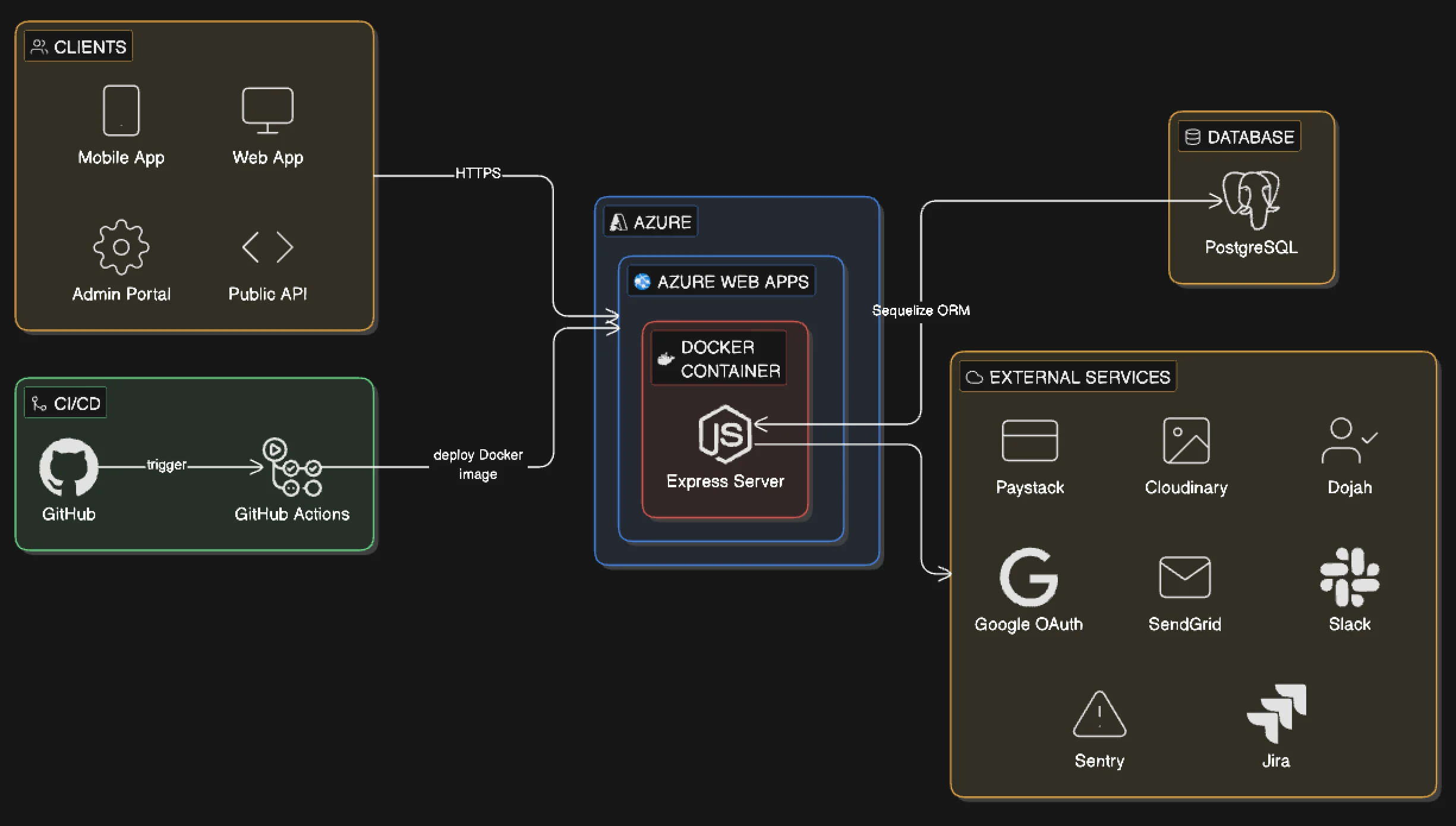Viewport: 1456px width, 826px height.
Task: Select the Dojah user-check icon
Action: (x=1350, y=440)
